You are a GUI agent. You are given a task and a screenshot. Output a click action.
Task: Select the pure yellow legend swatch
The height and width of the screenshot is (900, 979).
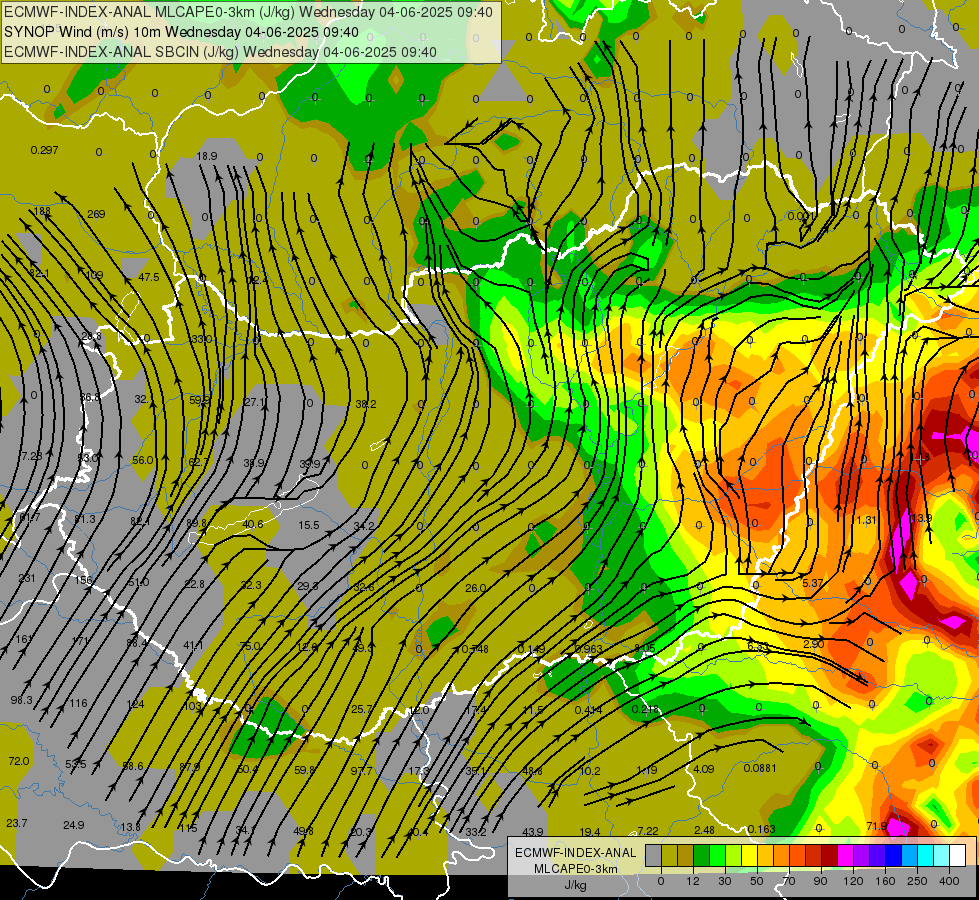click(750, 855)
